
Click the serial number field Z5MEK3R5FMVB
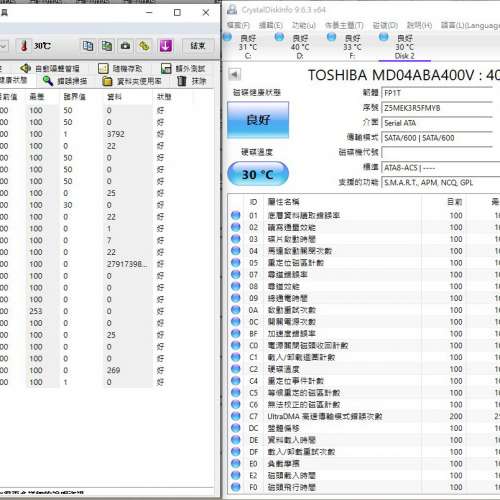[x=437, y=108]
